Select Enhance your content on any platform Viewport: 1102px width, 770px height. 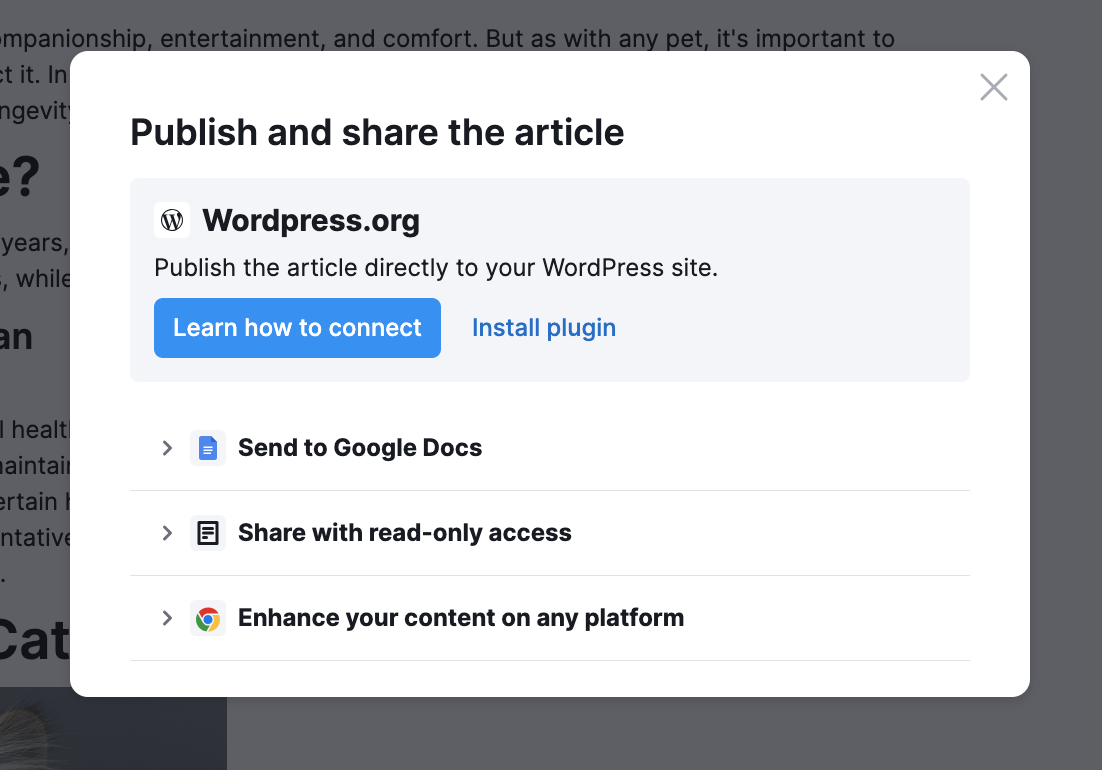pos(460,618)
